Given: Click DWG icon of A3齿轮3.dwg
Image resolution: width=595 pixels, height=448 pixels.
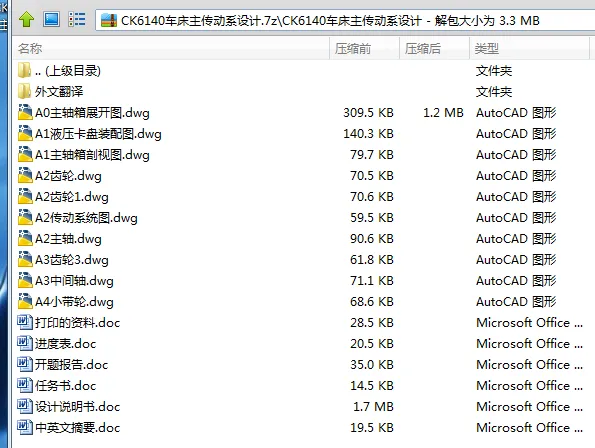Looking at the screenshot, I should pos(25,259).
